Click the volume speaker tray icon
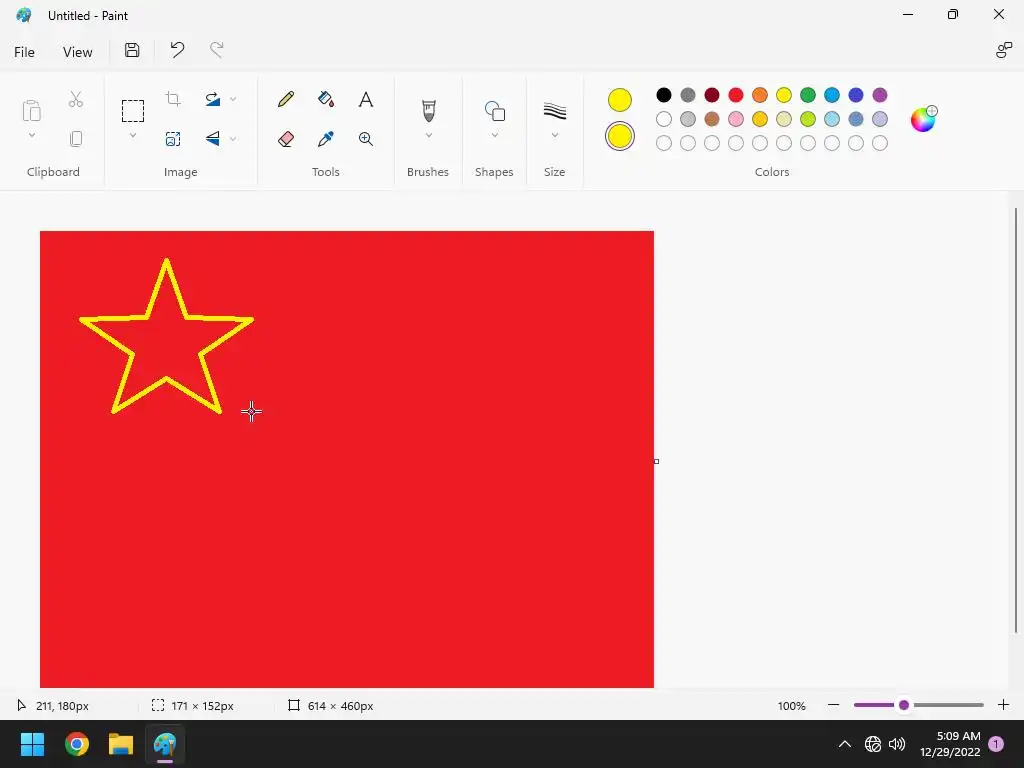 click(x=897, y=744)
